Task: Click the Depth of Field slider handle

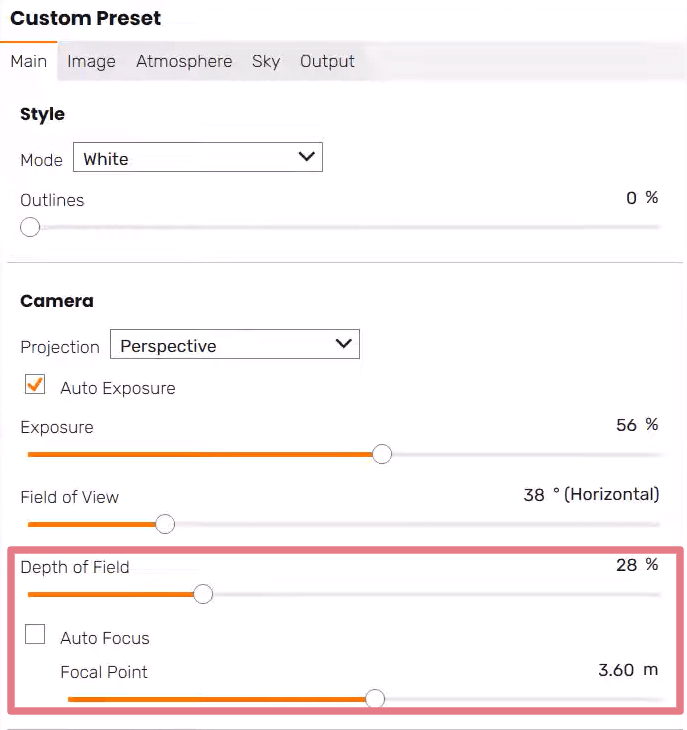Action: tap(203, 594)
